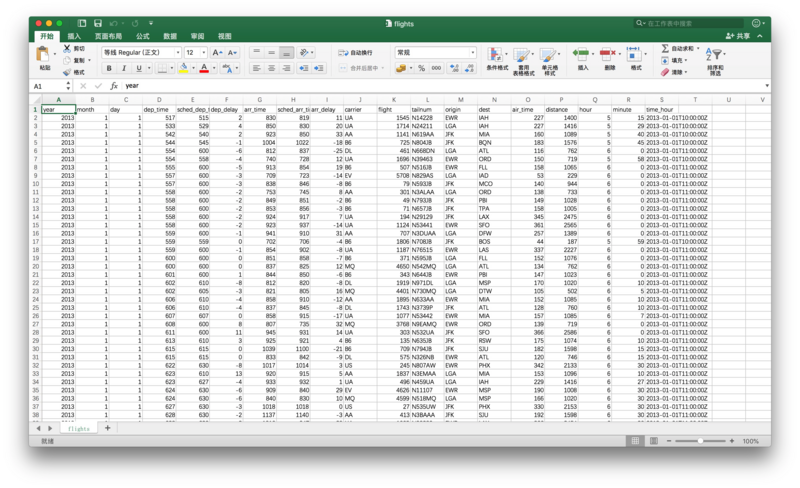This screenshot has width=800, height=488.
Task: Switch to the Insert (插入) ribbon tab
Action: 74,36
